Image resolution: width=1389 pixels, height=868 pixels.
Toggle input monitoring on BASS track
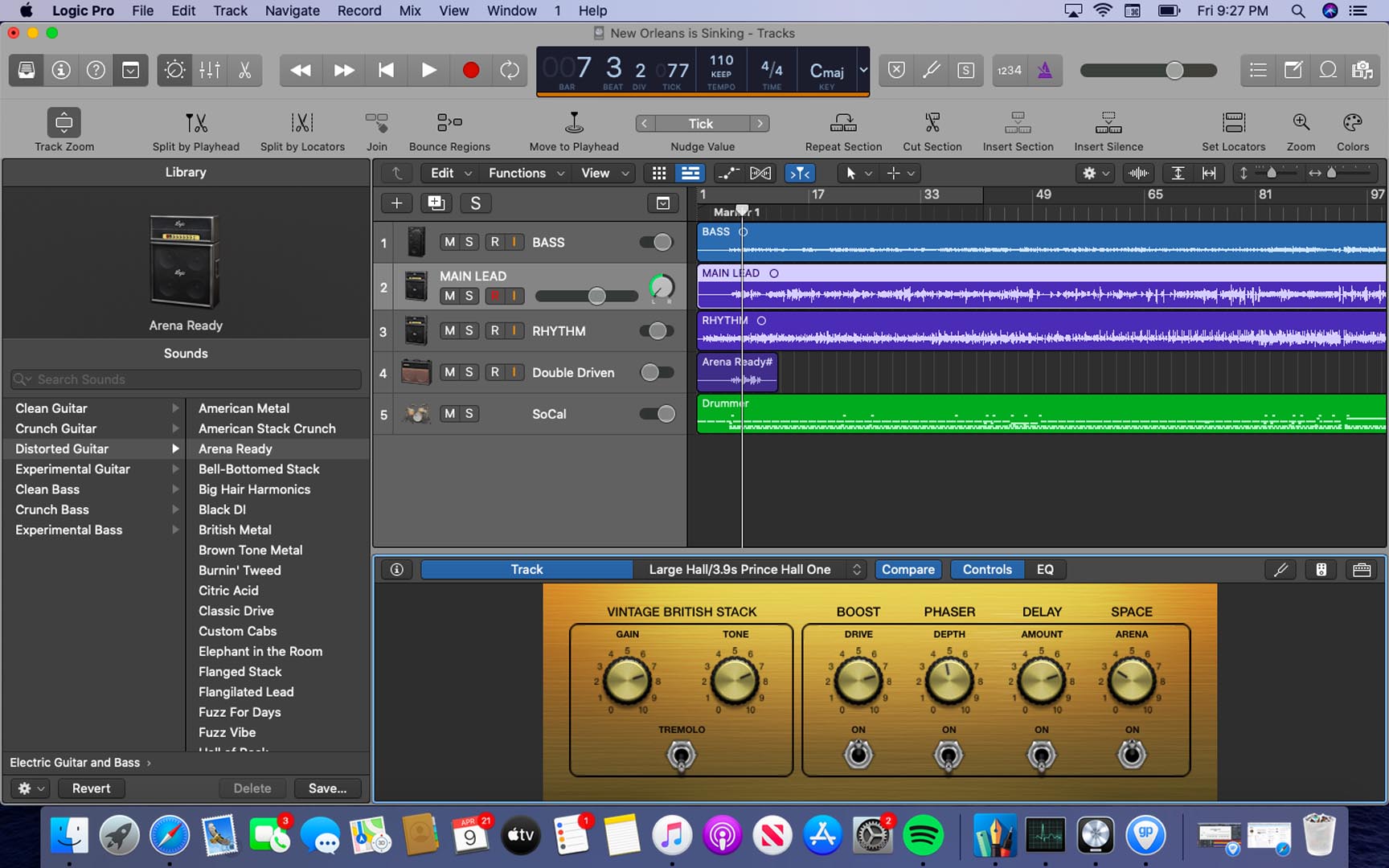click(514, 242)
